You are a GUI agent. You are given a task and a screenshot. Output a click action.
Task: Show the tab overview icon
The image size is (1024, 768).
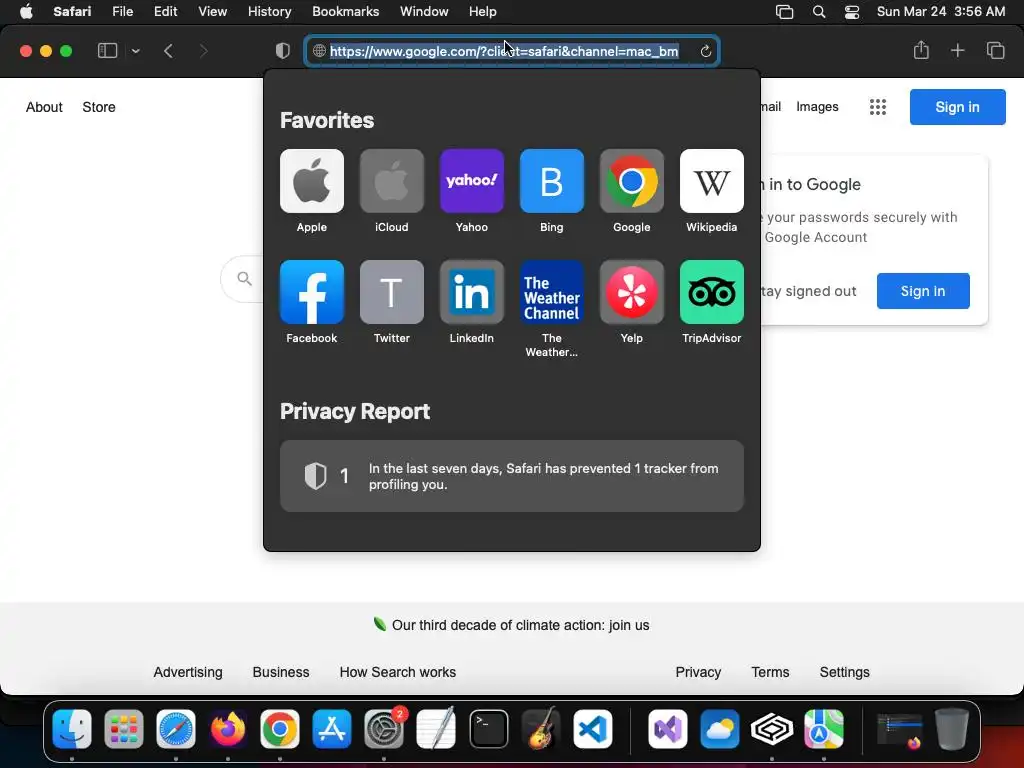pyautogui.click(x=995, y=50)
